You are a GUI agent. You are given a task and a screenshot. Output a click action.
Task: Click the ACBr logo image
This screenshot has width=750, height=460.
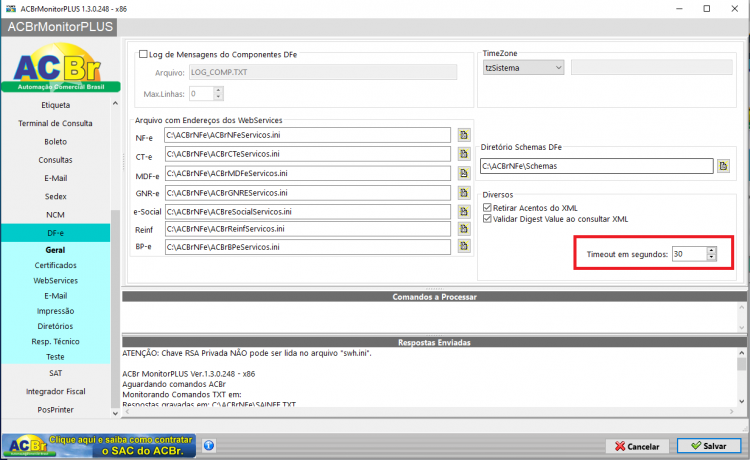(61, 67)
